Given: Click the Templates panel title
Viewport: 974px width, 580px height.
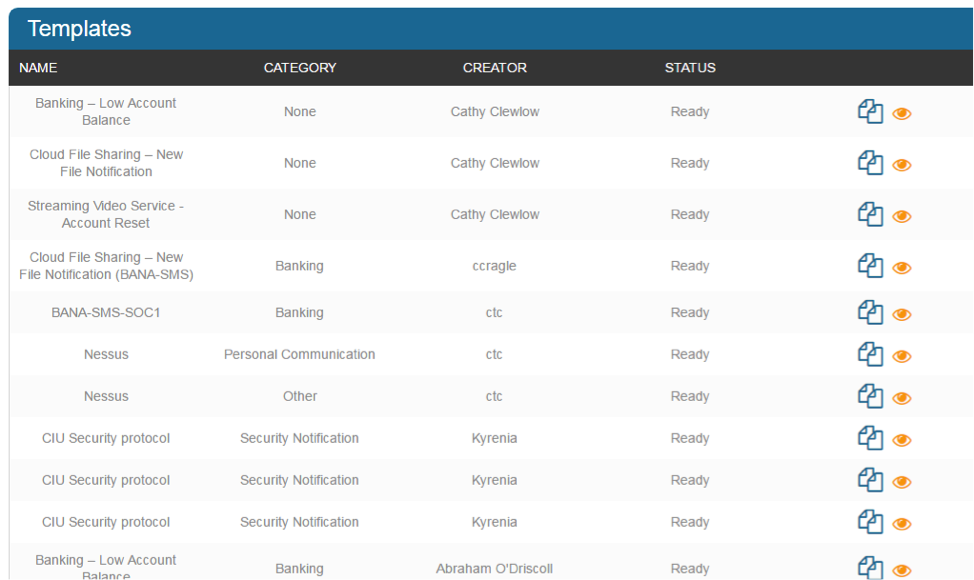Looking at the screenshot, I should point(79,29).
